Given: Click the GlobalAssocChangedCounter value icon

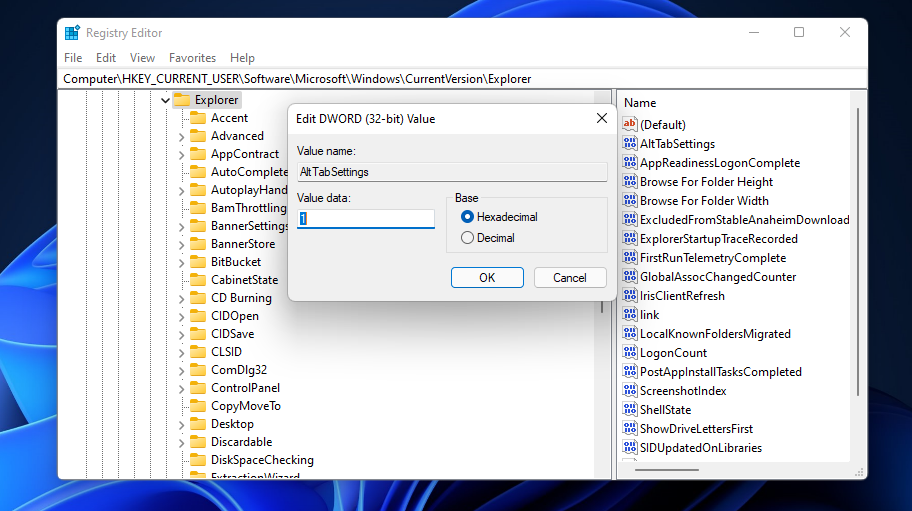Looking at the screenshot, I should click(x=629, y=276).
